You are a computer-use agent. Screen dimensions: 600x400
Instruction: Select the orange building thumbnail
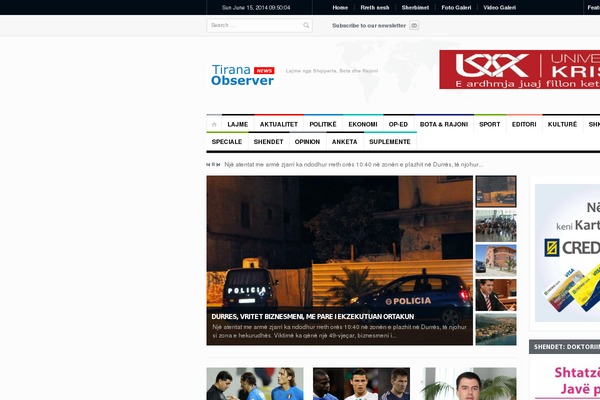(x=496, y=260)
